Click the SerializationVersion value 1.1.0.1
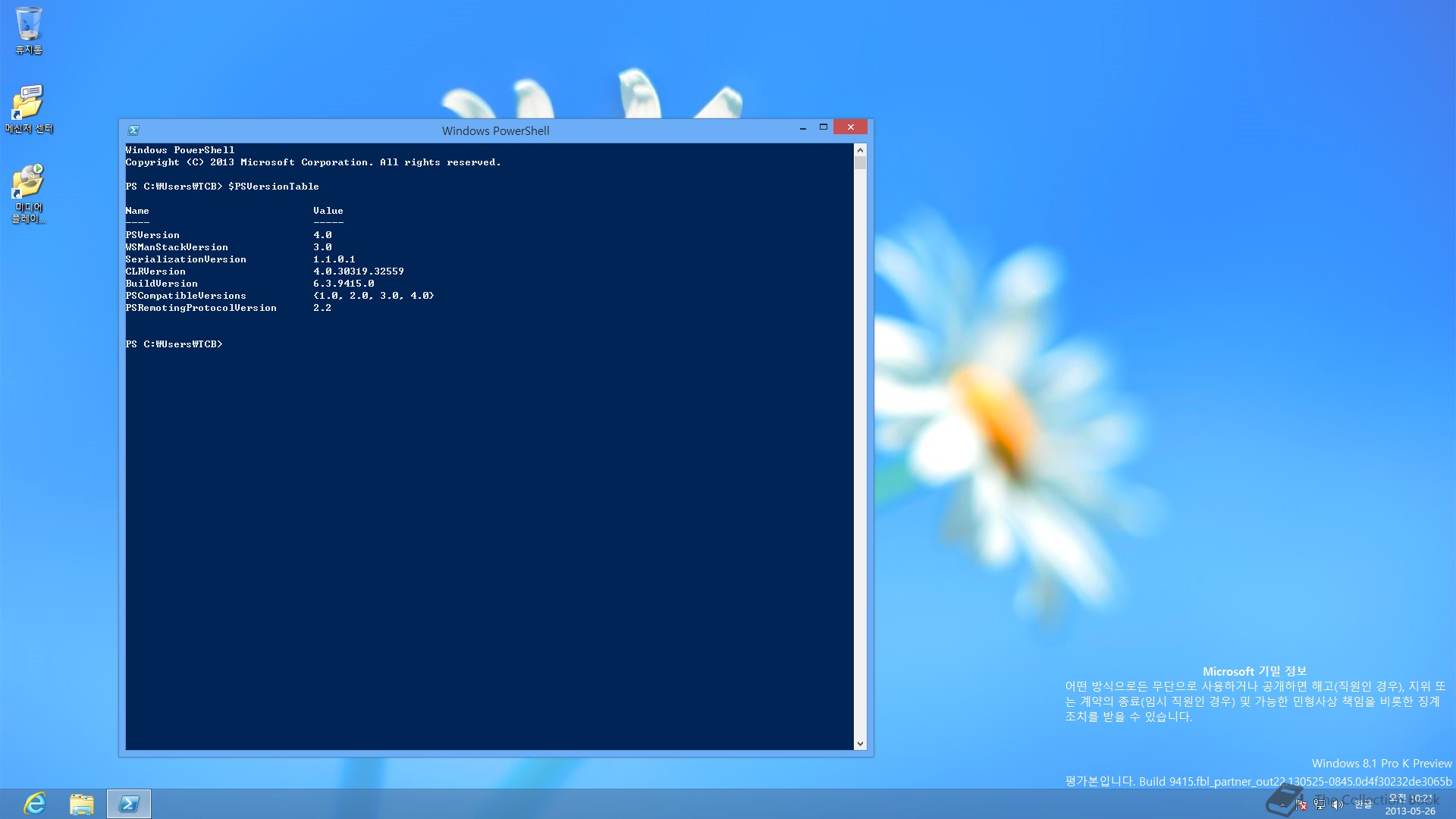The width and height of the screenshot is (1456, 819). click(x=334, y=259)
